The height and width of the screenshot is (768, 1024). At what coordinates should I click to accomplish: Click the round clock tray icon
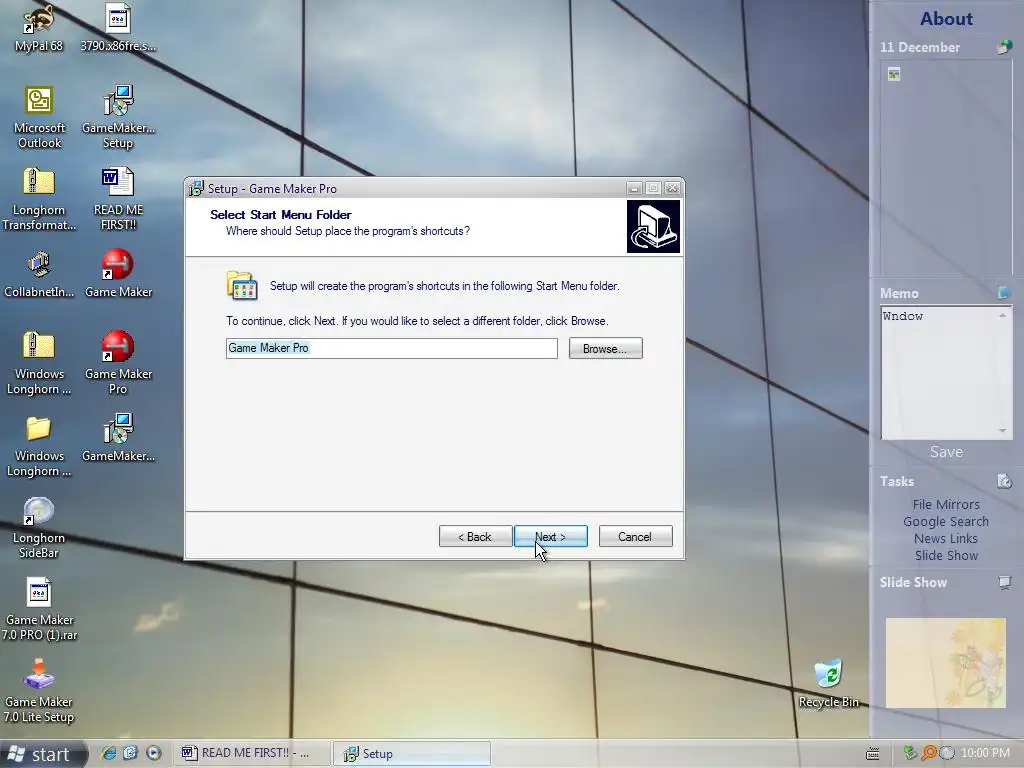946,753
